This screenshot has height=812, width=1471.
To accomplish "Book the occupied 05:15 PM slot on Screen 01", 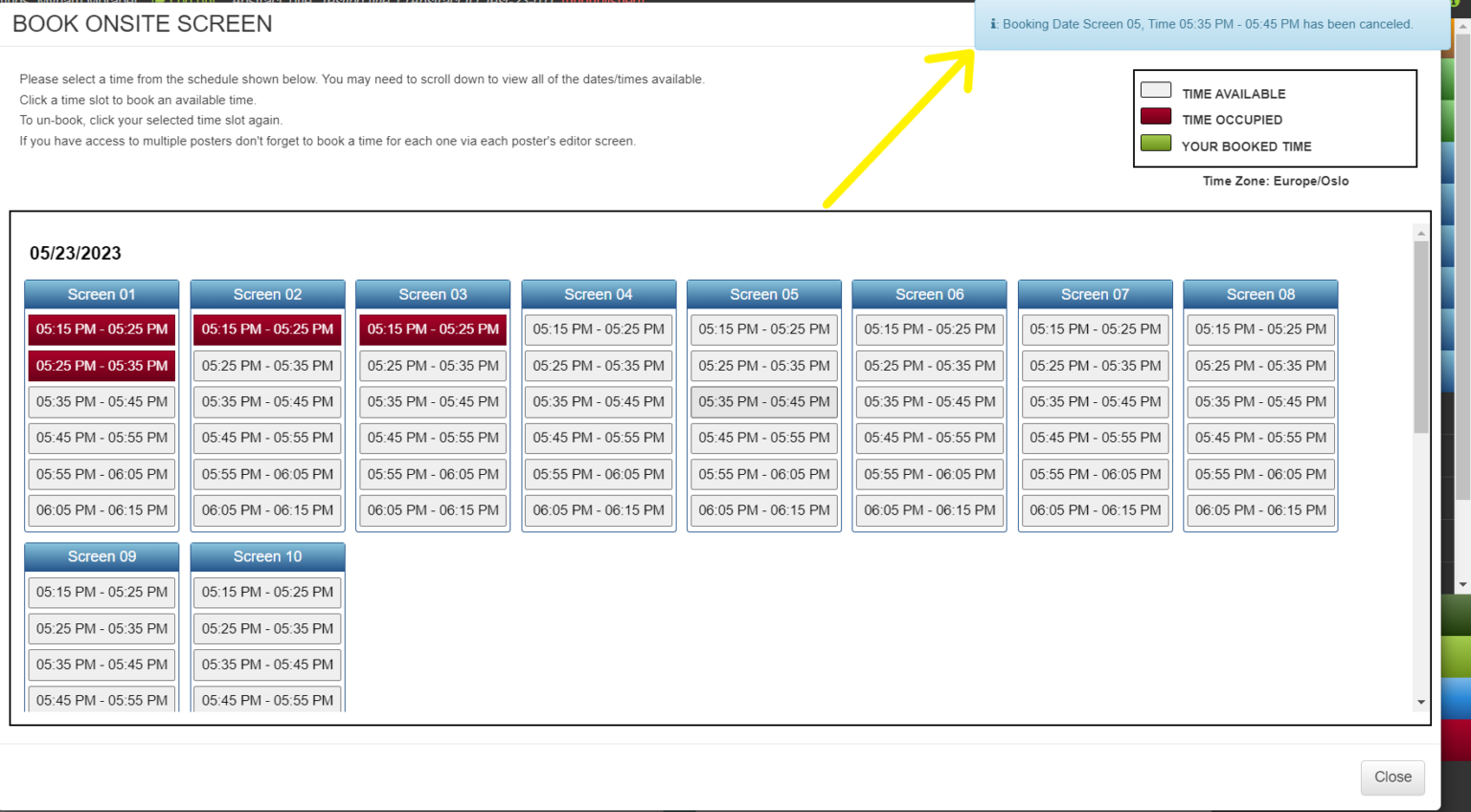I will click(x=101, y=328).
